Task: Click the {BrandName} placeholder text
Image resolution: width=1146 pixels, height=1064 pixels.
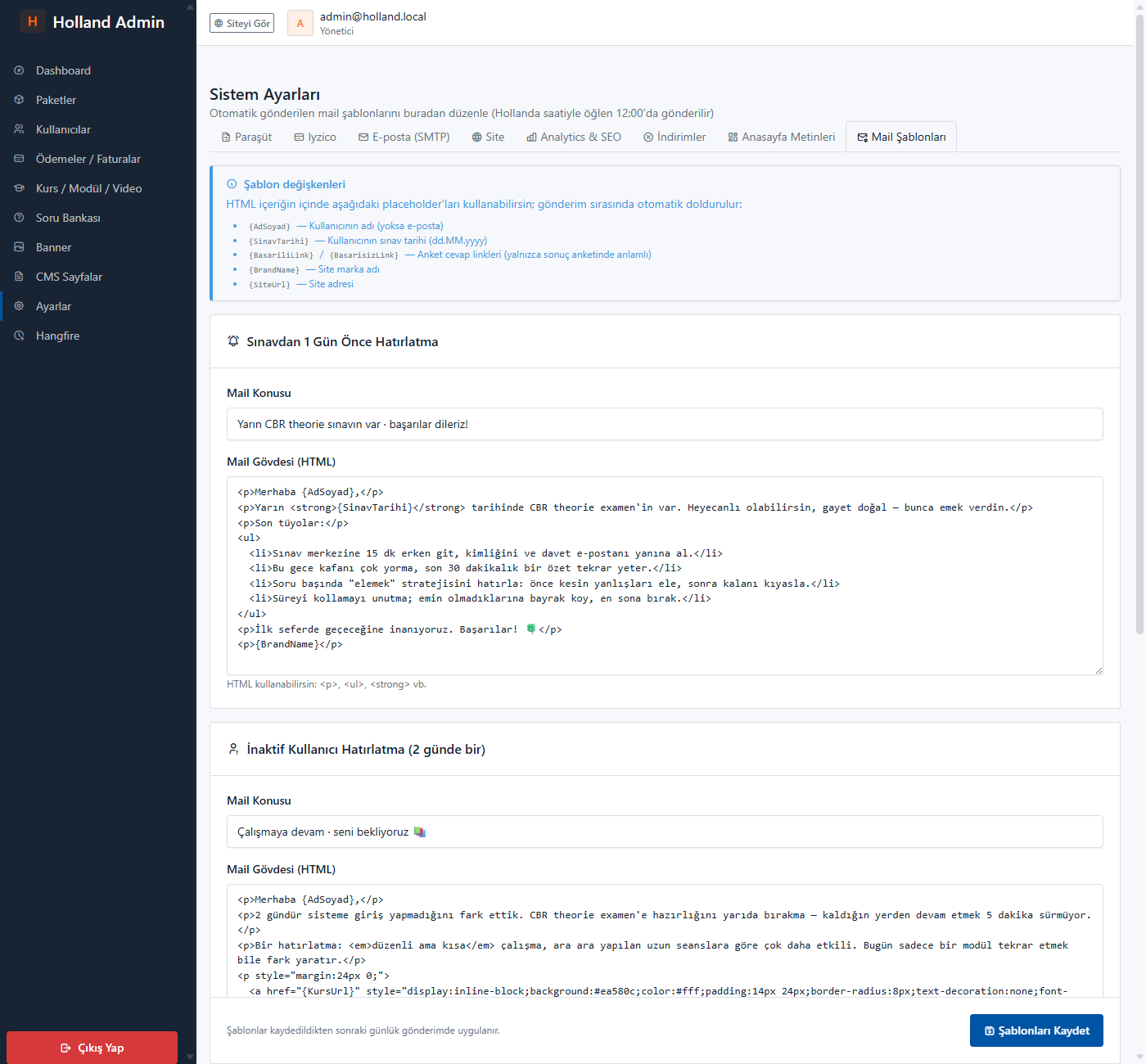Action: (x=274, y=270)
